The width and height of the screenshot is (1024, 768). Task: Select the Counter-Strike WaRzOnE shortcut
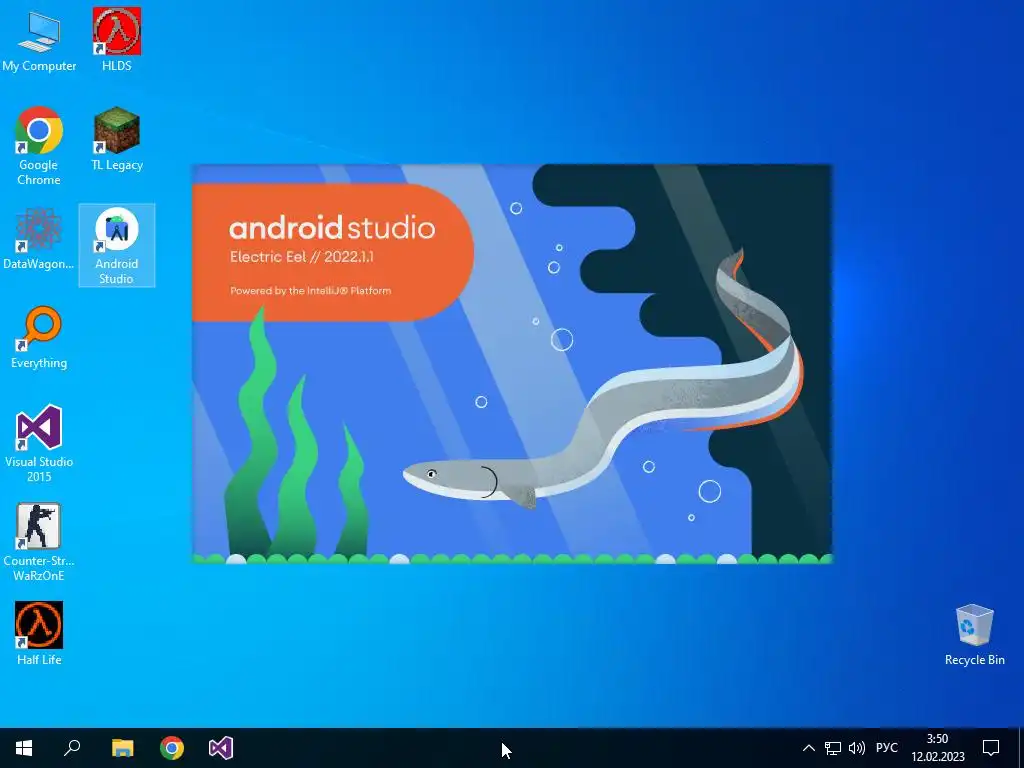click(39, 542)
